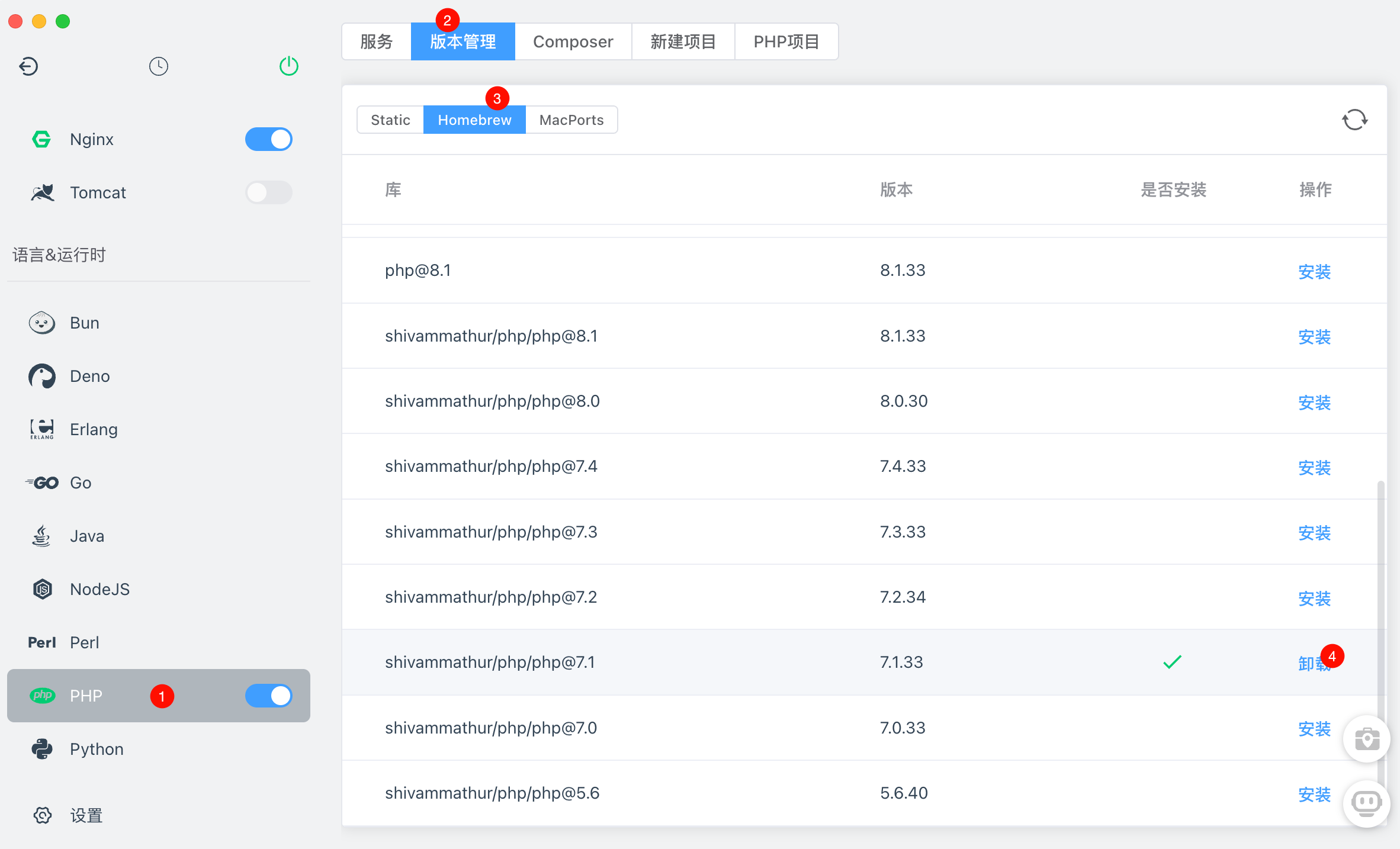Click the 是否安装 column header
The height and width of the screenshot is (849, 1400).
pyautogui.click(x=1173, y=189)
